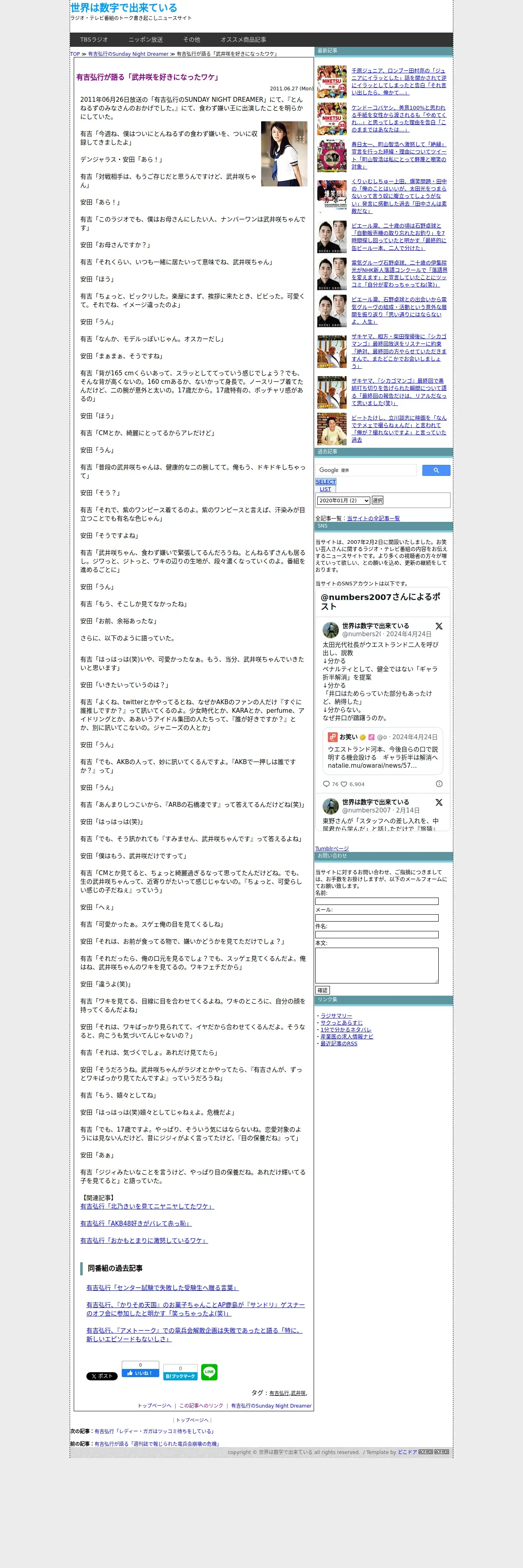Click bottom トップページへ link under article box
Viewport: 523px width, 1568px height.
[x=192, y=1419]
